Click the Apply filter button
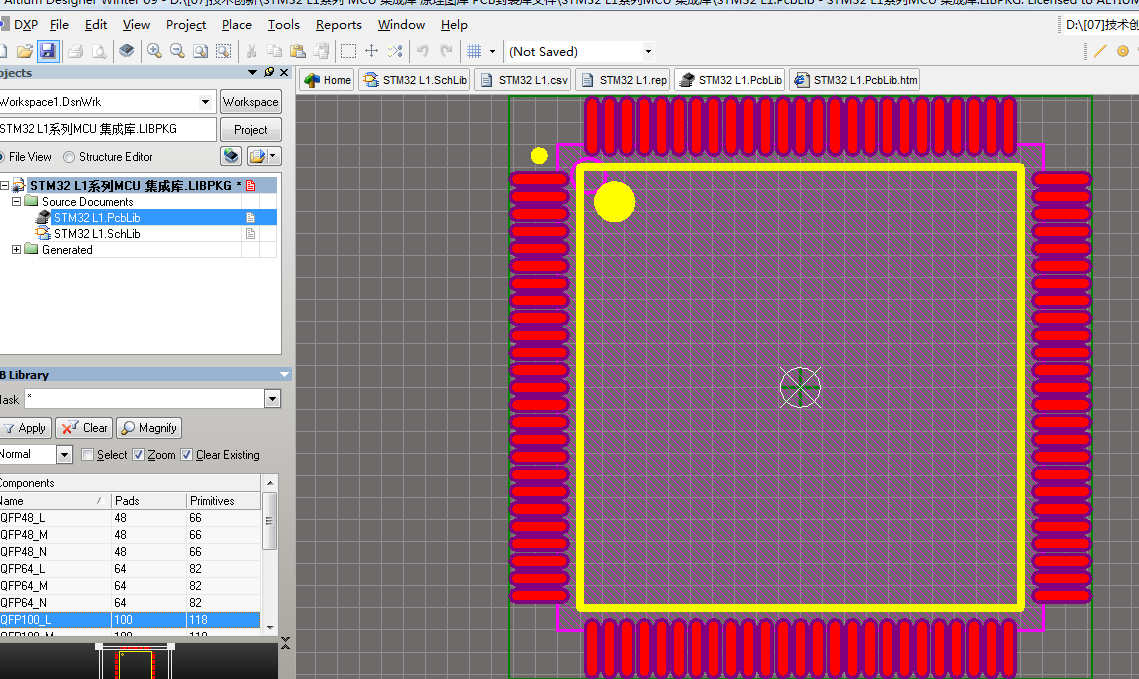Viewport: 1139px width, 679px height. [x=25, y=428]
